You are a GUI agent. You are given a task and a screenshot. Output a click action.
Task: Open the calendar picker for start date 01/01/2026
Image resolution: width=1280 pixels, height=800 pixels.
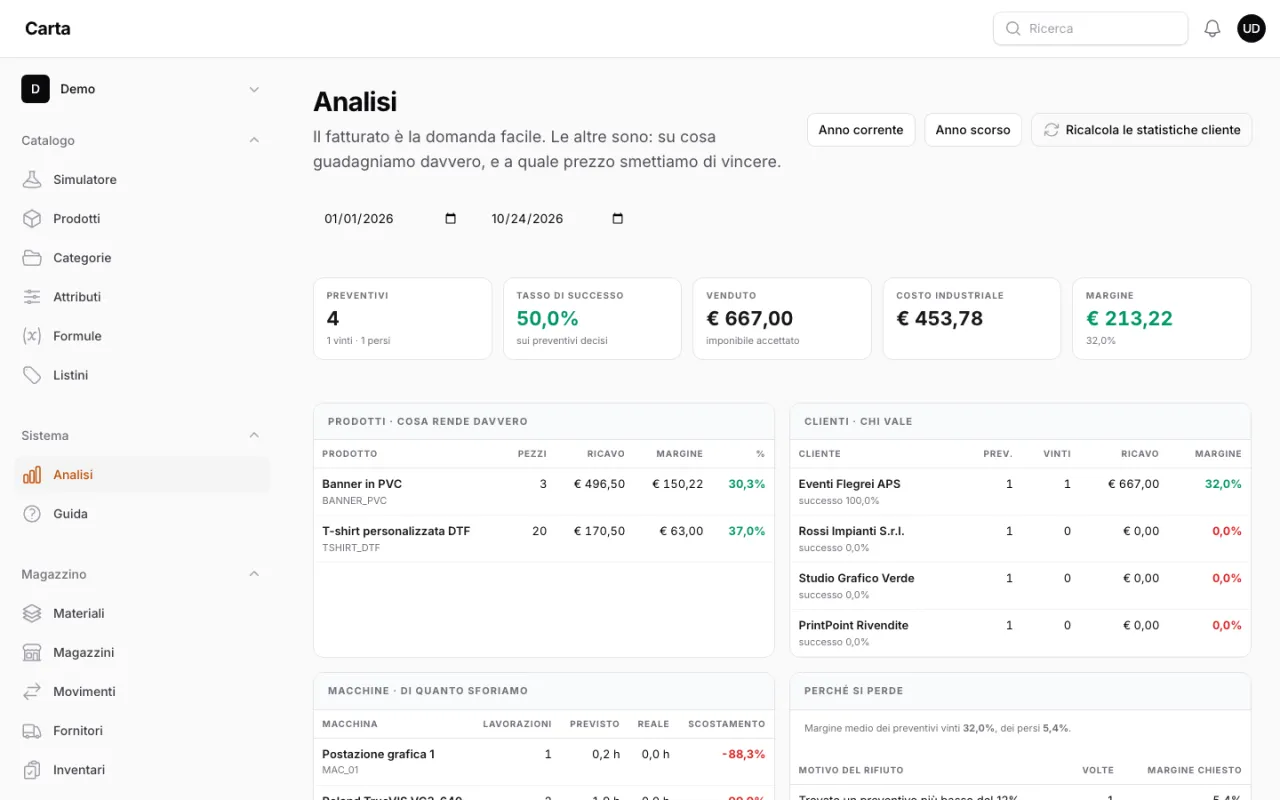[x=450, y=219]
